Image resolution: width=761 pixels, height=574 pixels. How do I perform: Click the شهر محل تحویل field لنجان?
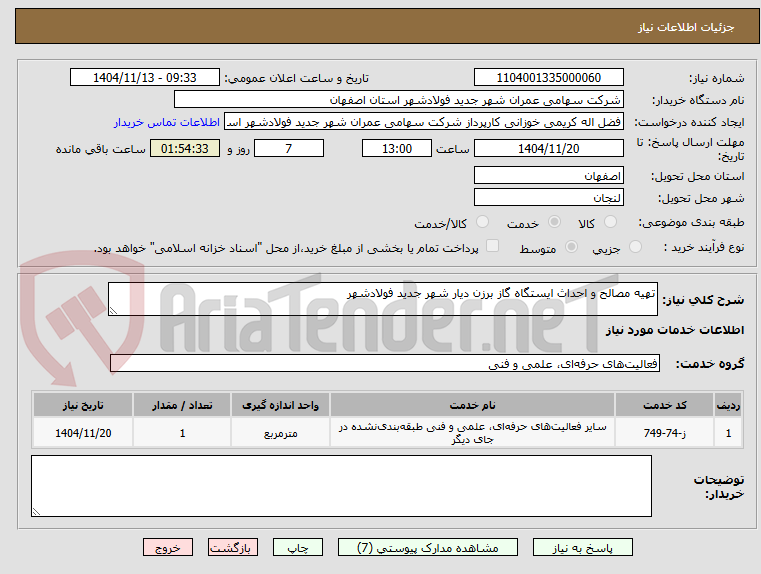point(548,198)
